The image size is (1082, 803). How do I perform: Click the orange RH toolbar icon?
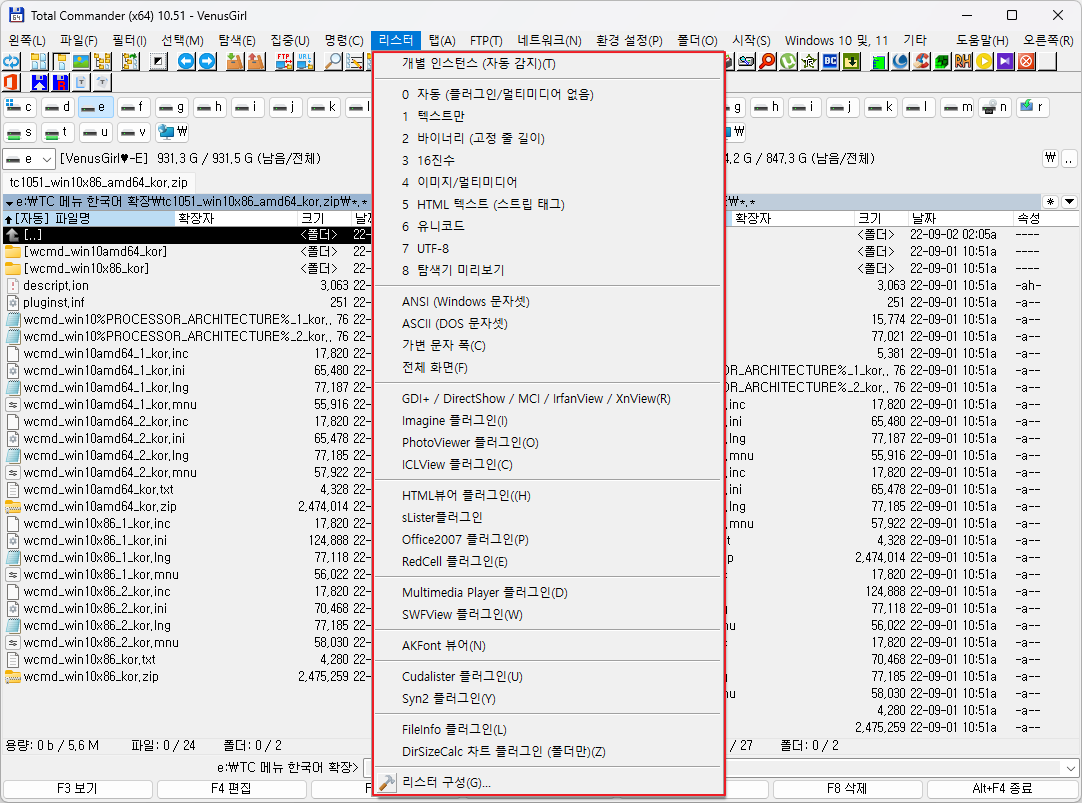963,61
